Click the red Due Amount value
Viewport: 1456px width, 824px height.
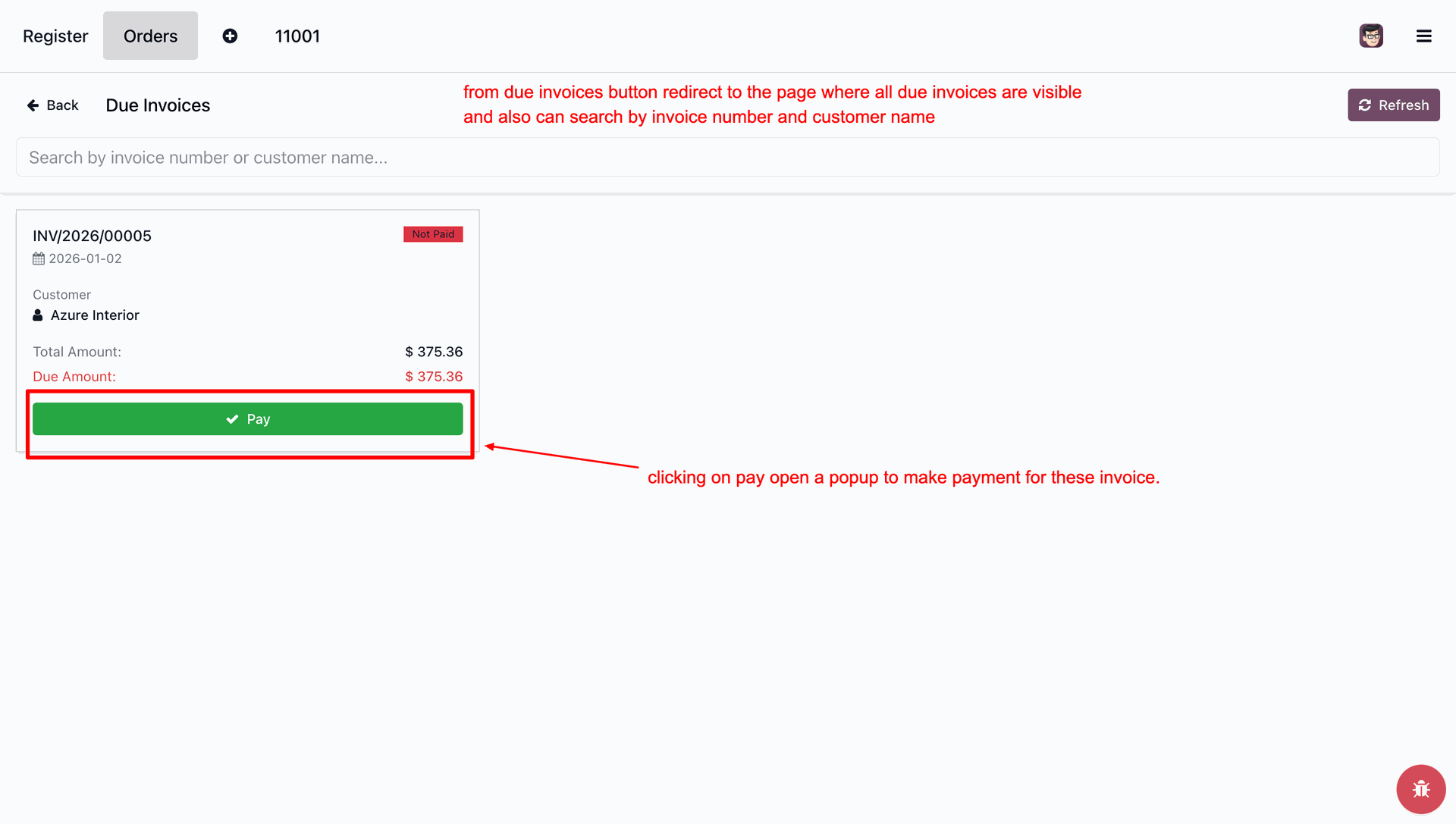(x=434, y=377)
